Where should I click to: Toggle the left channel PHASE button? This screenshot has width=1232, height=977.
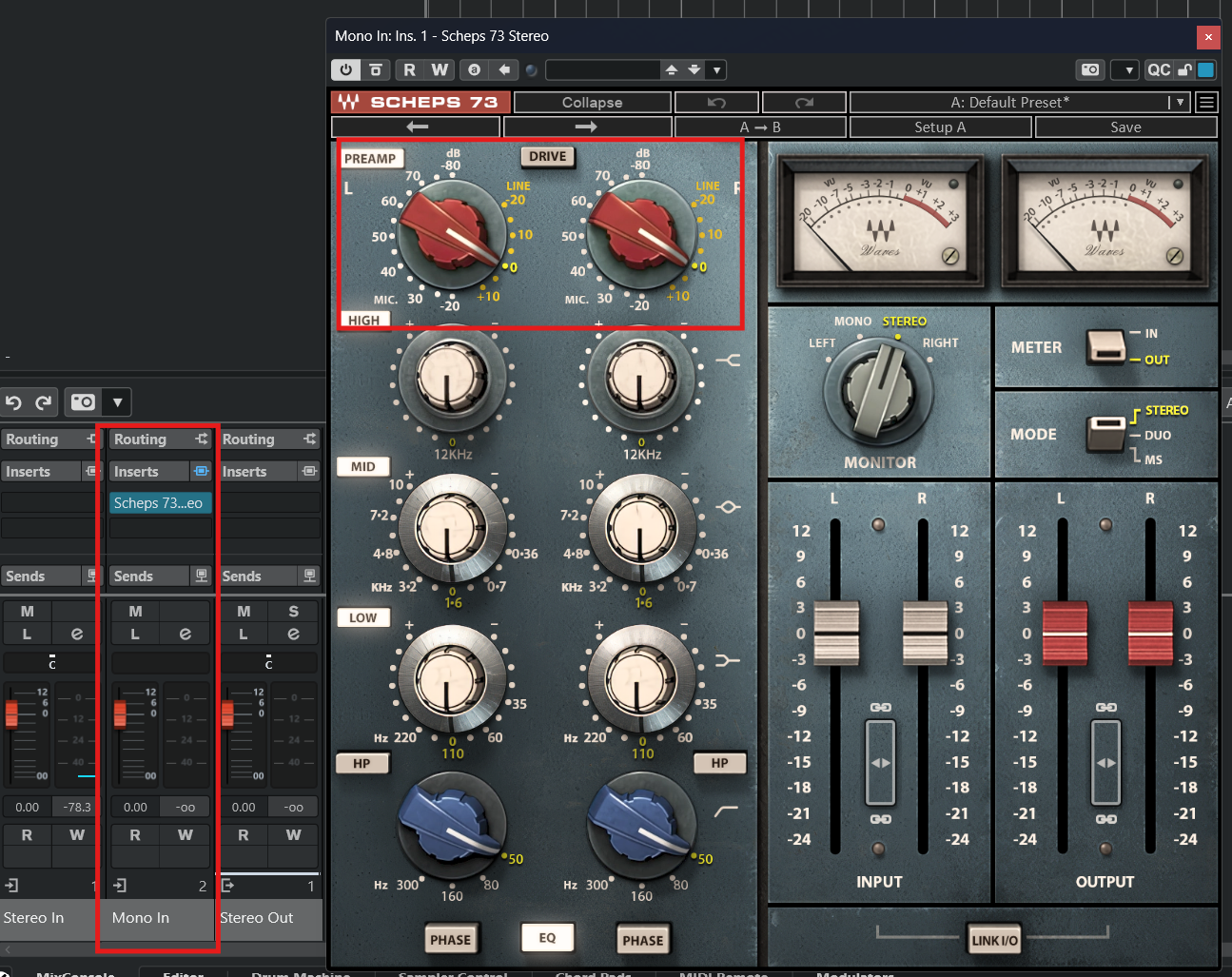coord(450,940)
